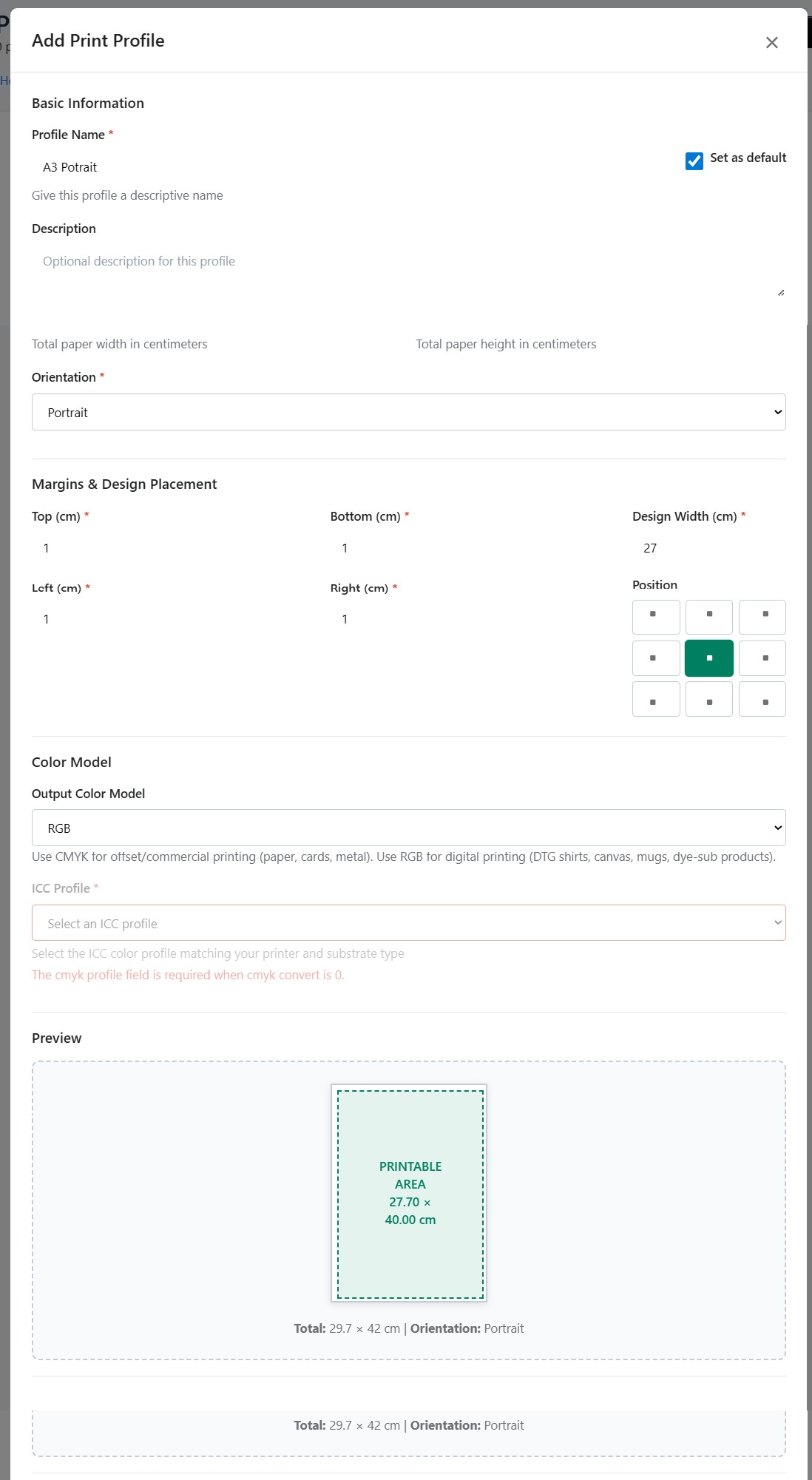This screenshot has width=812, height=1480.
Task: Select middle-left design position
Action: click(x=656, y=658)
